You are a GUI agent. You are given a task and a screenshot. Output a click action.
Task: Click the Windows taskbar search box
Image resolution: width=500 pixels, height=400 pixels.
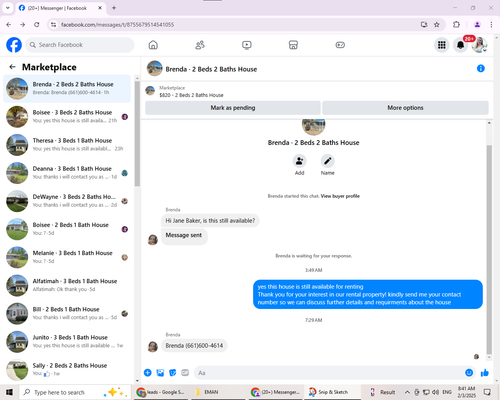click(x=75, y=392)
